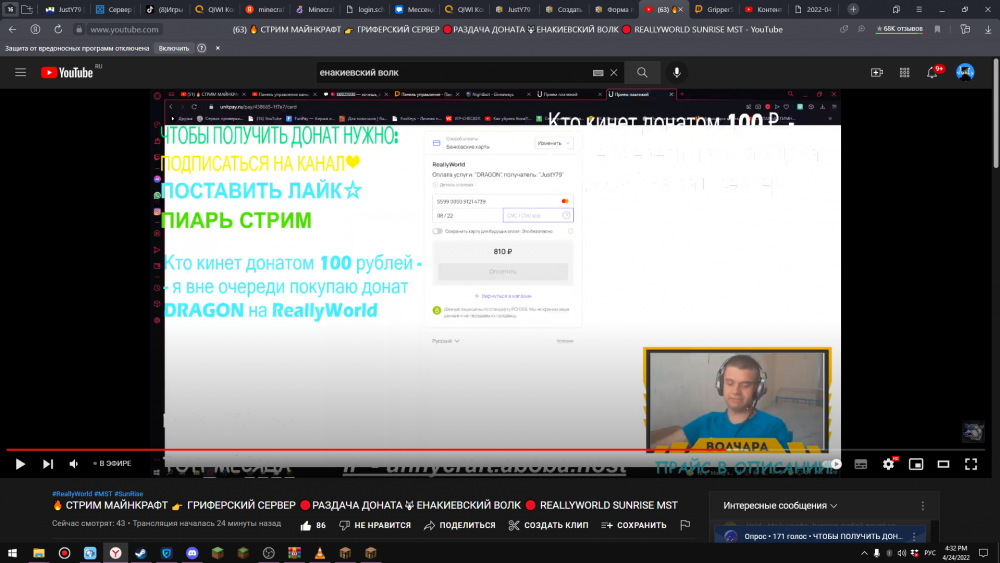Toggle the autoplay switch in the player

832,464
